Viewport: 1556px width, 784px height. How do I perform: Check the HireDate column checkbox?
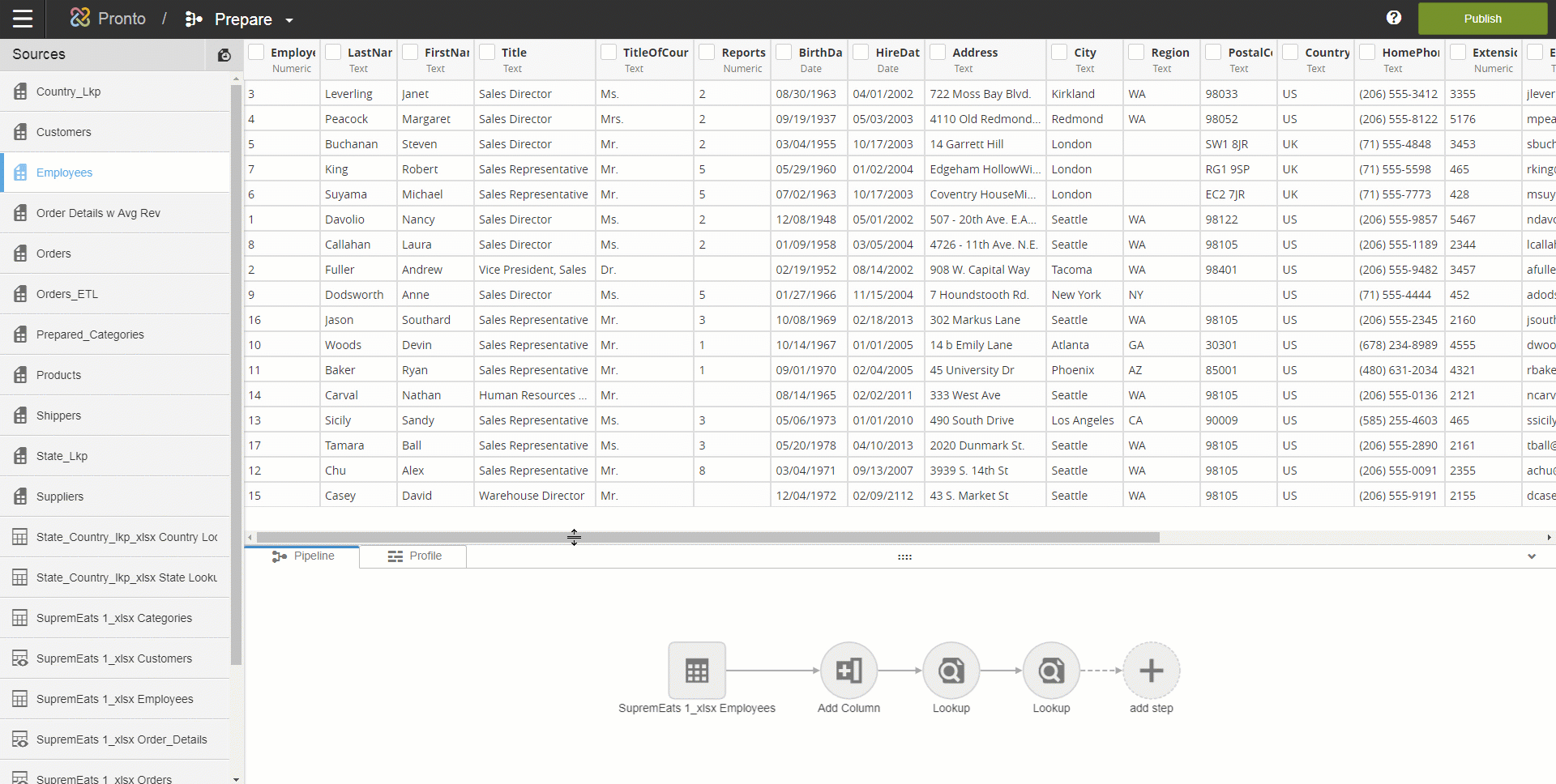pos(861,52)
